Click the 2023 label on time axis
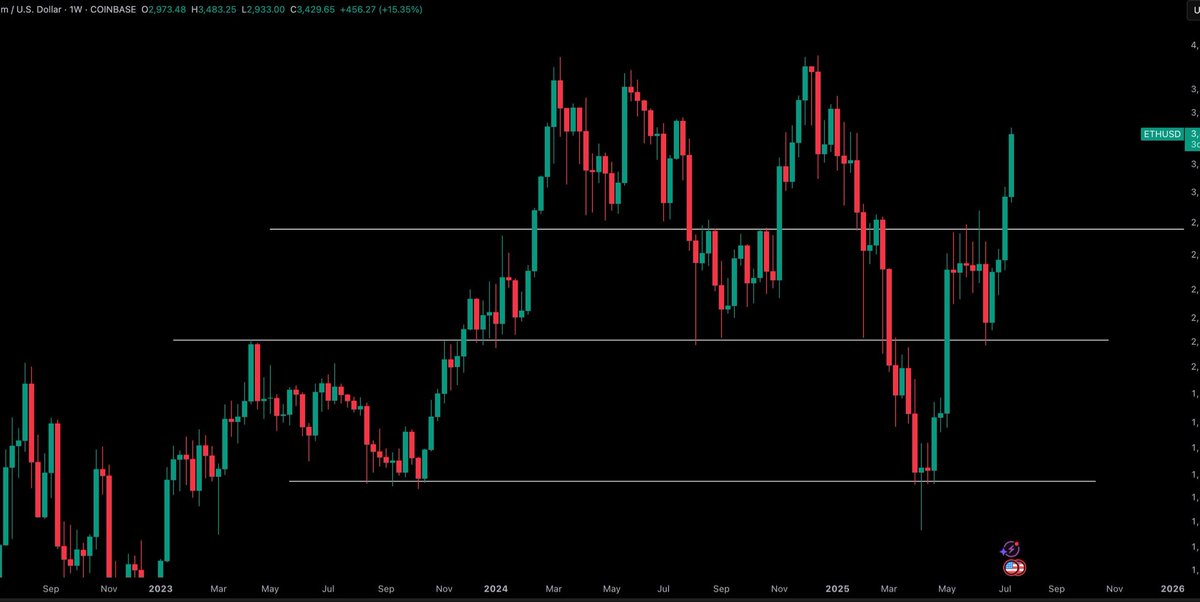This screenshot has width=1200, height=602. coord(160,590)
